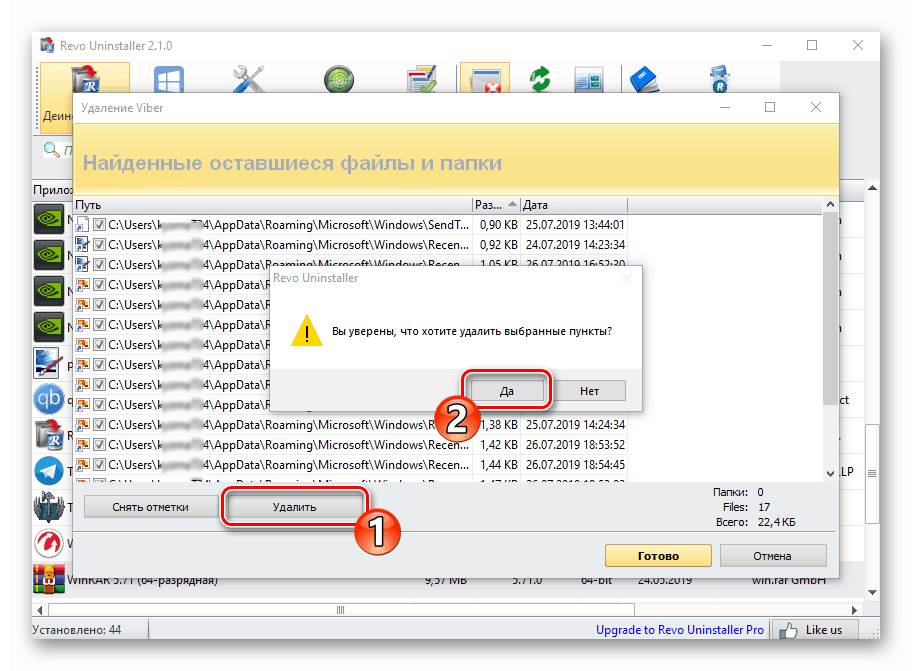This screenshot has width=912, height=671.
Task: Click the main window's vertical scrollbar down arrow
Action: [x=872, y=593]
